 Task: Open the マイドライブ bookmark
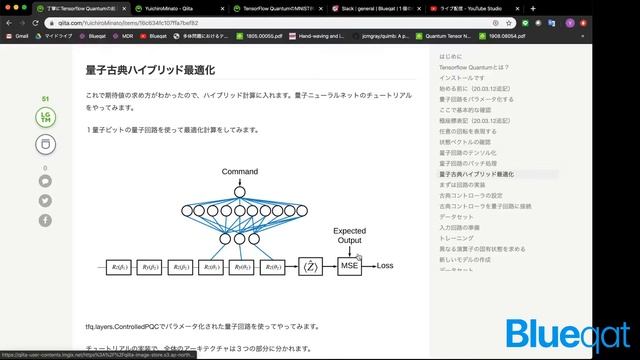[x=54, y=36]
